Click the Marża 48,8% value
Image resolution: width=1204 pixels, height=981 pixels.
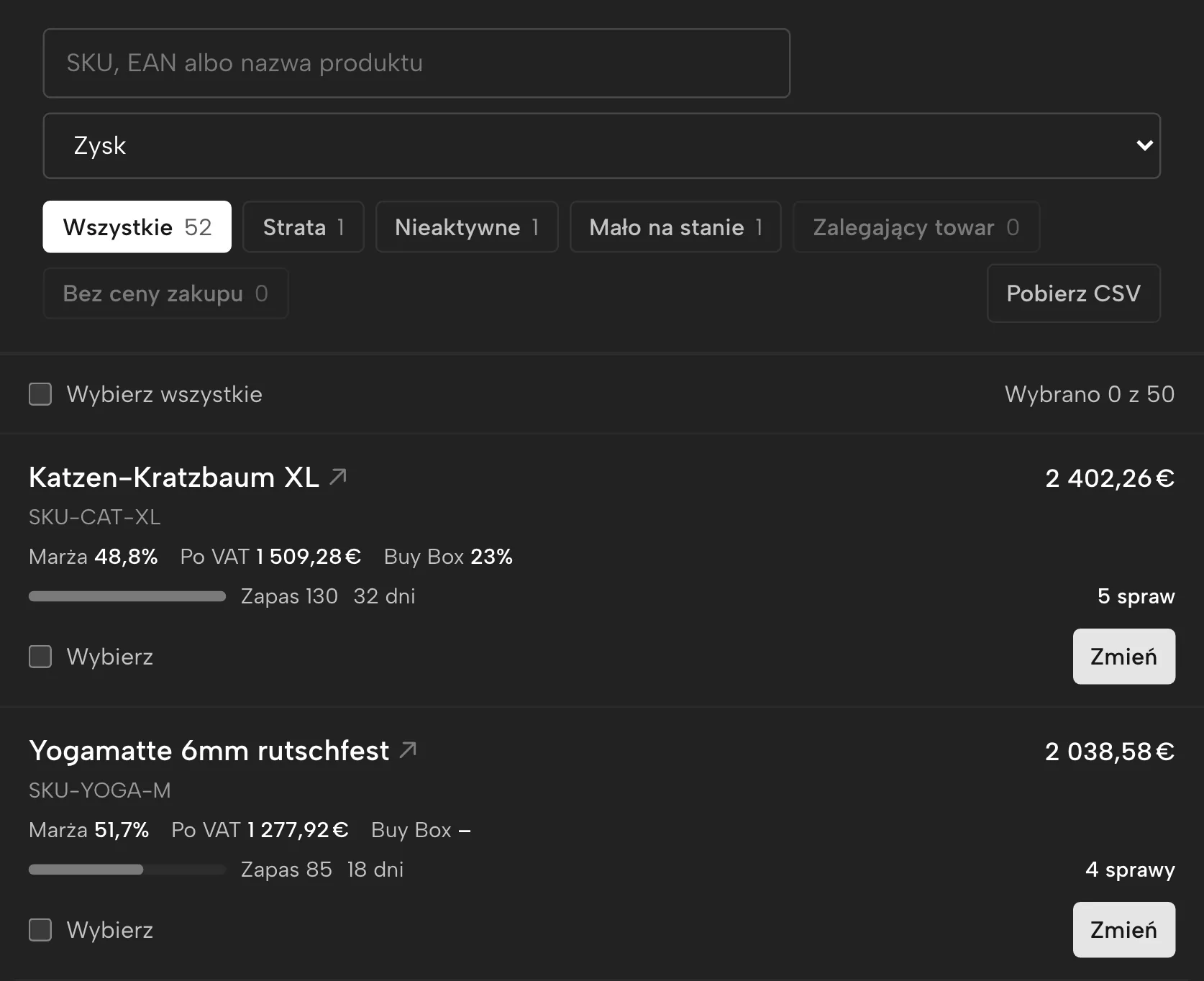point(94,557)
